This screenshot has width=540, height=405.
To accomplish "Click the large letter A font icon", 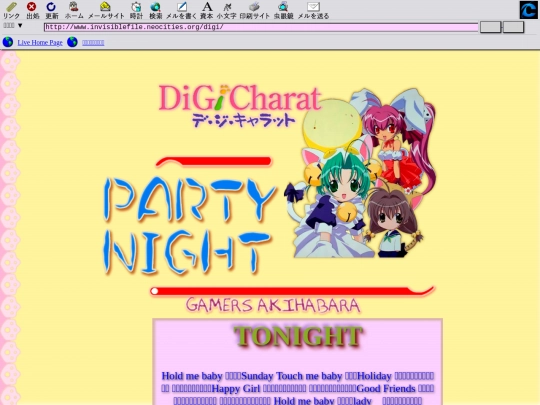I will point(207,7).
